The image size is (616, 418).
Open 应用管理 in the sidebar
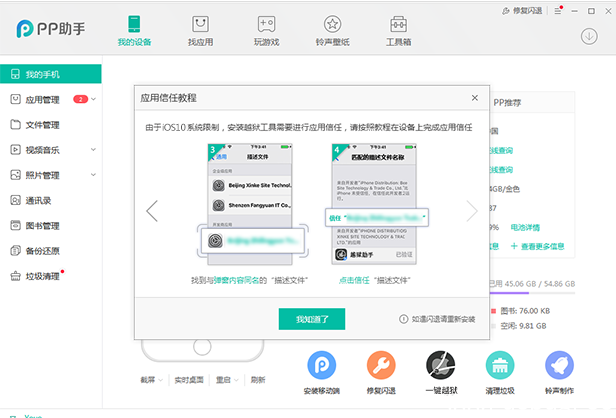tap(42, 100)
